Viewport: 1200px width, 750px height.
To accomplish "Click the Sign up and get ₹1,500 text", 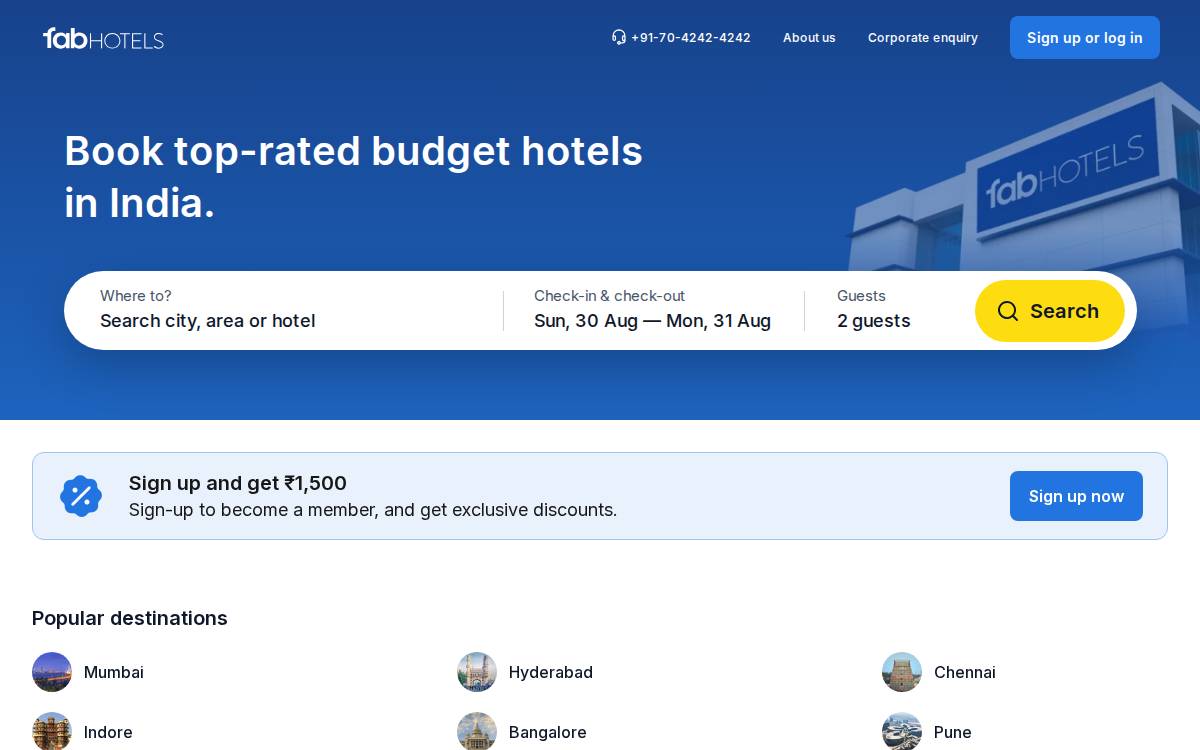I will (238, 483).
